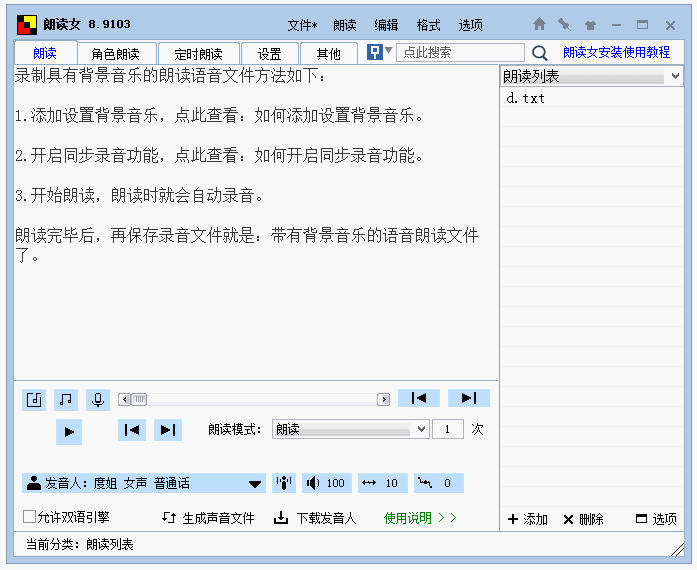
Task: Switch to the 角色朗读 tab
Action: point(116,54)
